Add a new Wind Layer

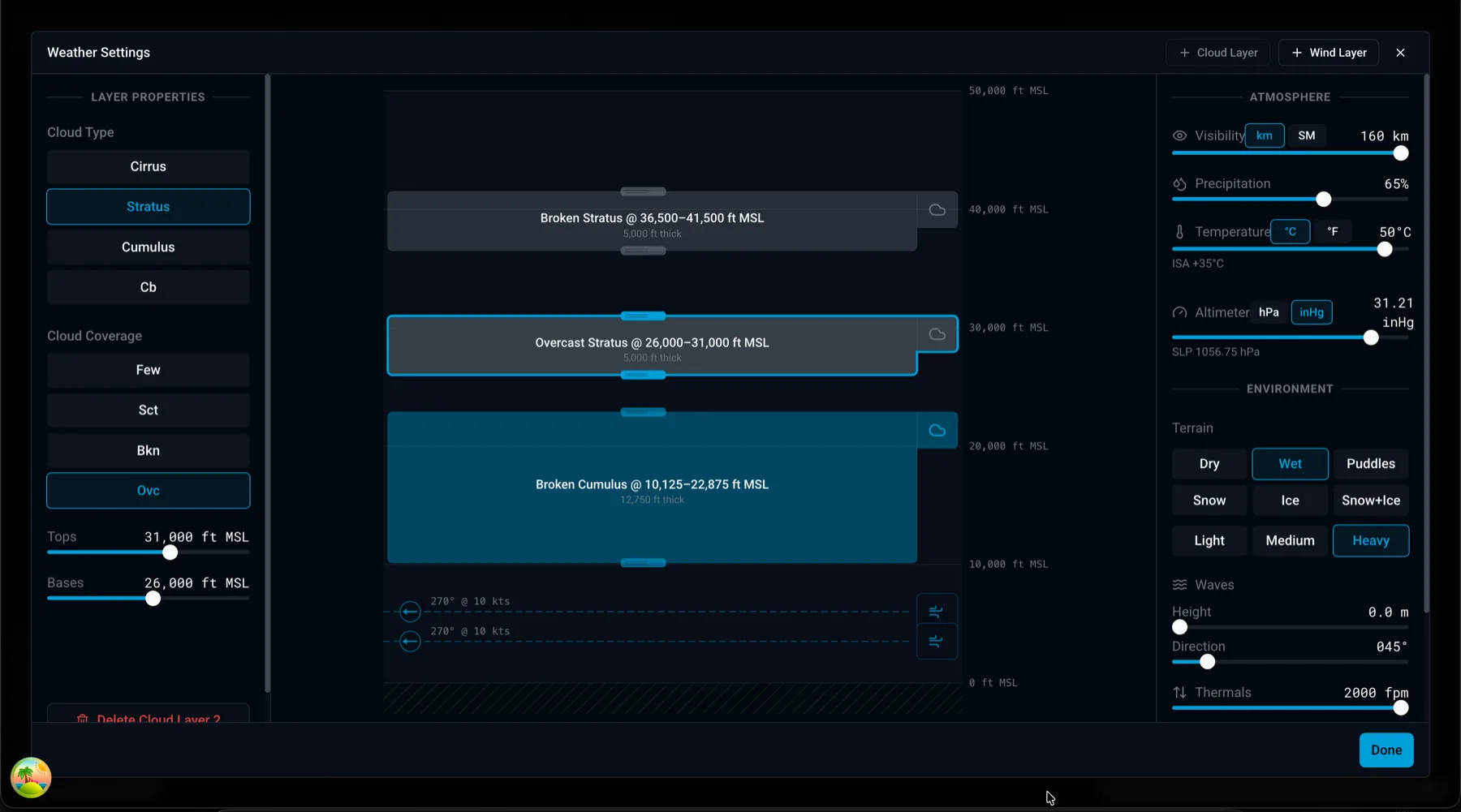[x=1329, y=53]
